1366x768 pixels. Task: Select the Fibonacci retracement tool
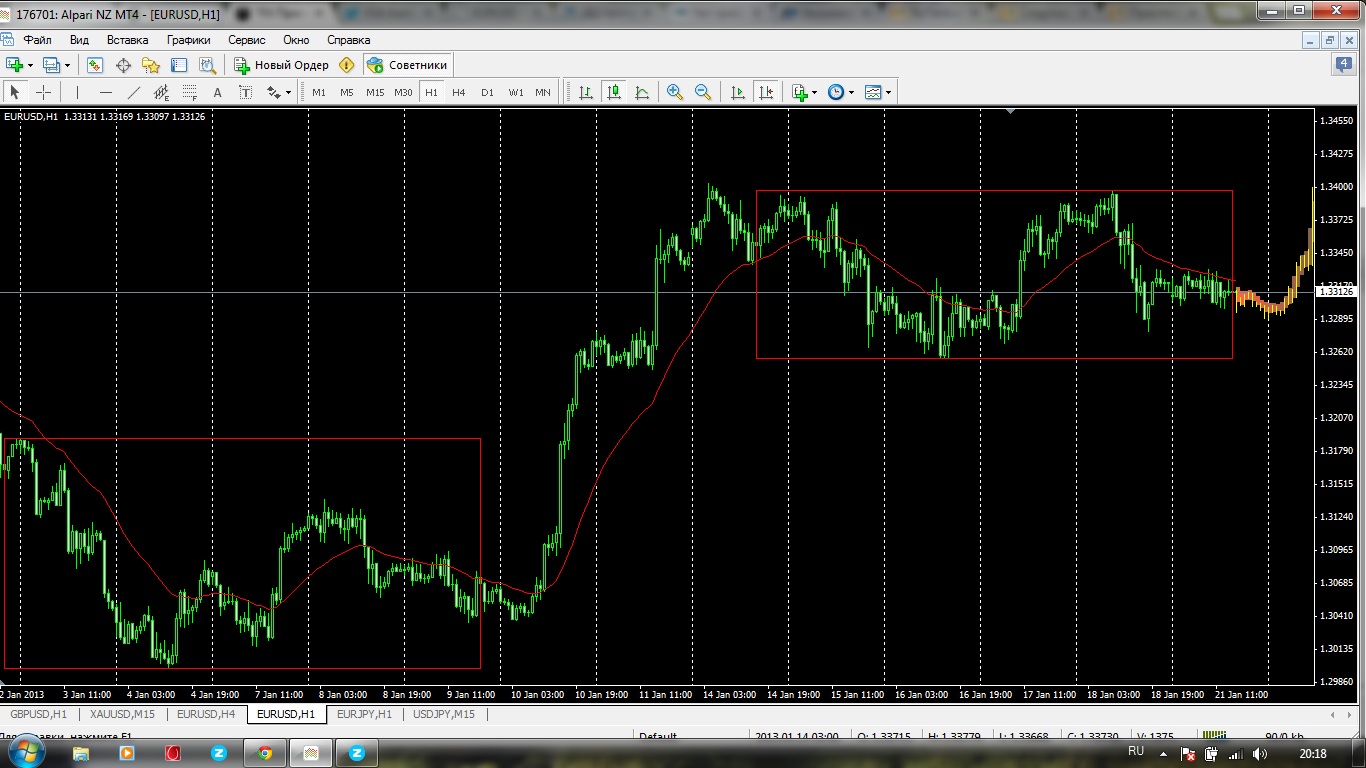[190, 92]
